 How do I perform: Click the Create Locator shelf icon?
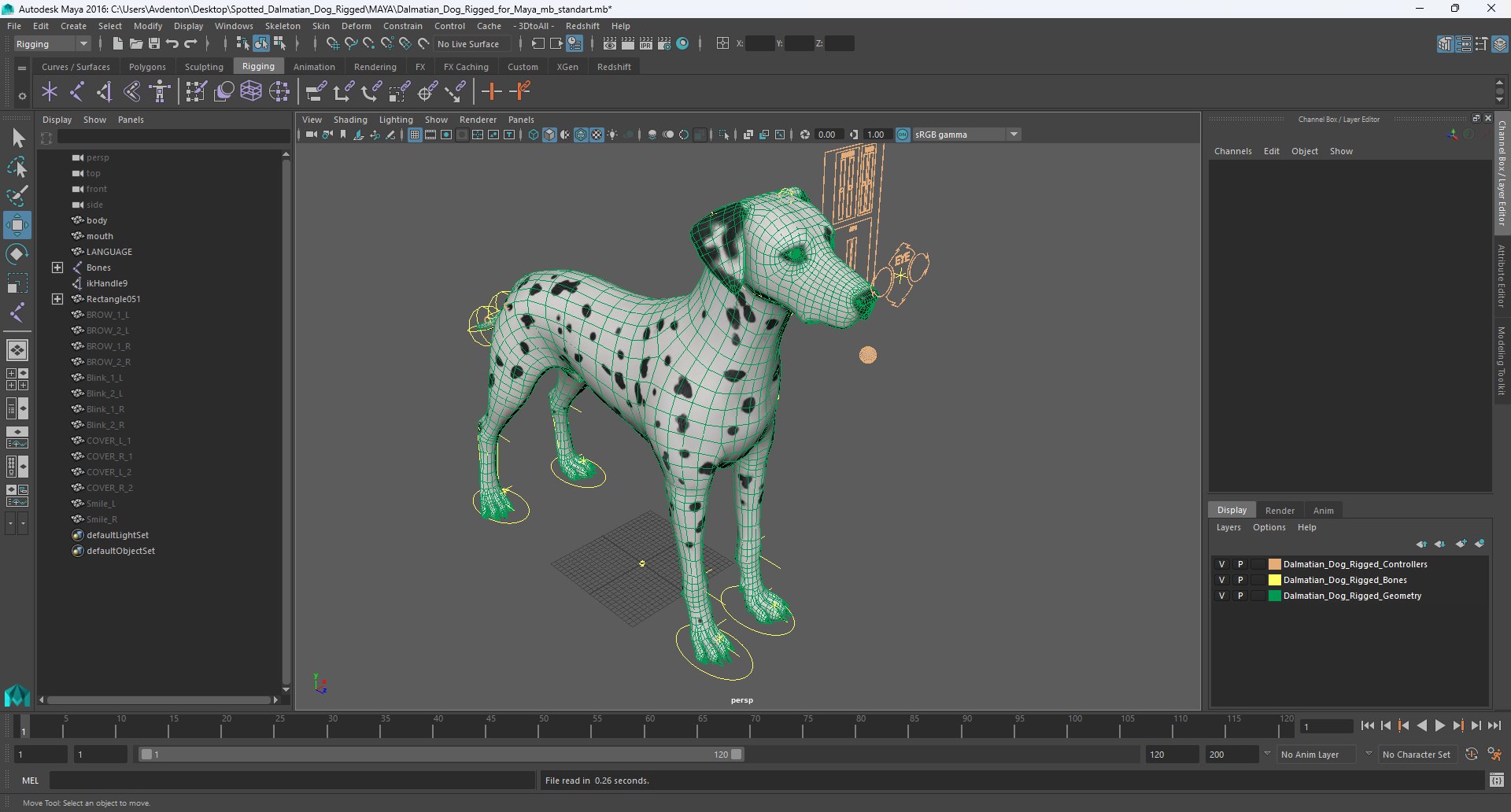50,92
